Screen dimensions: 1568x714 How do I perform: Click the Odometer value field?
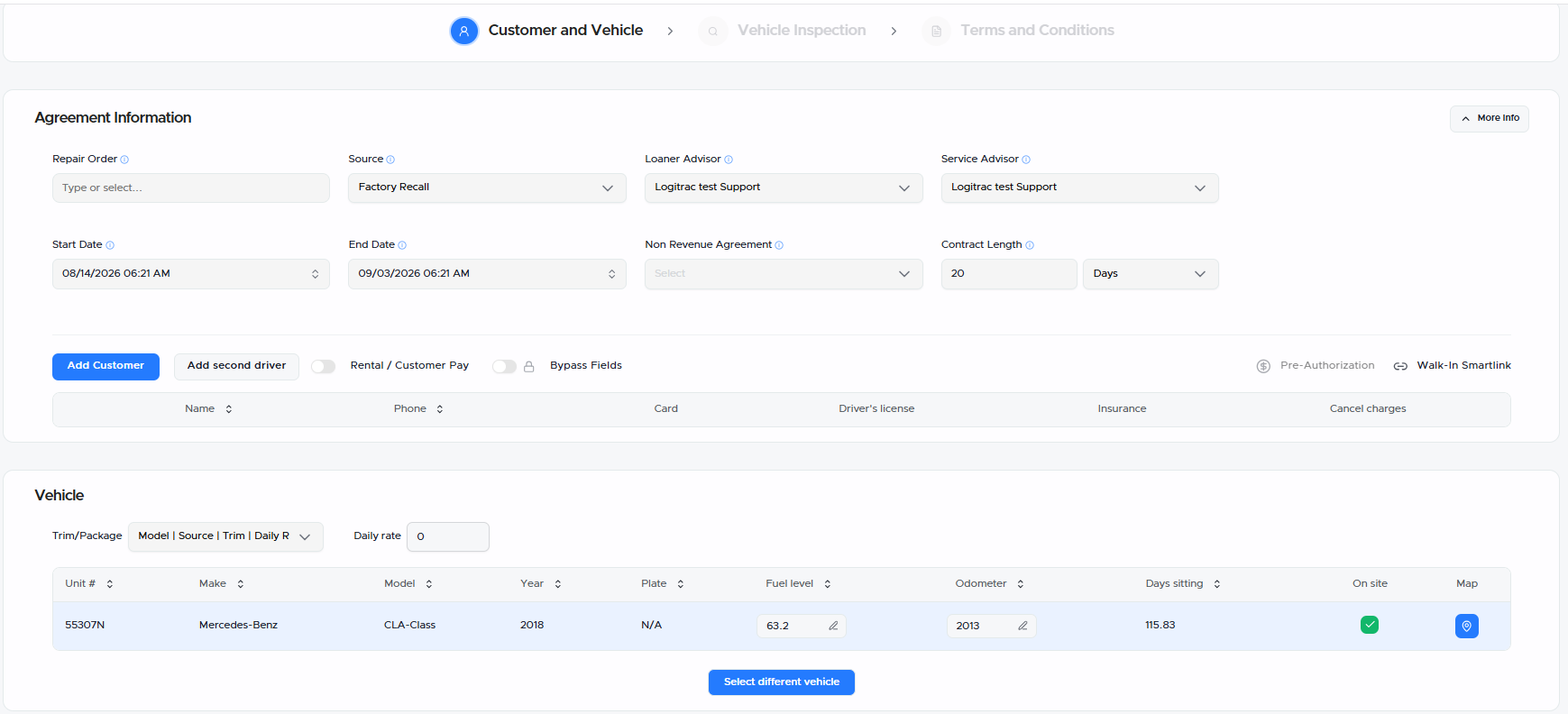pos(991,626)
